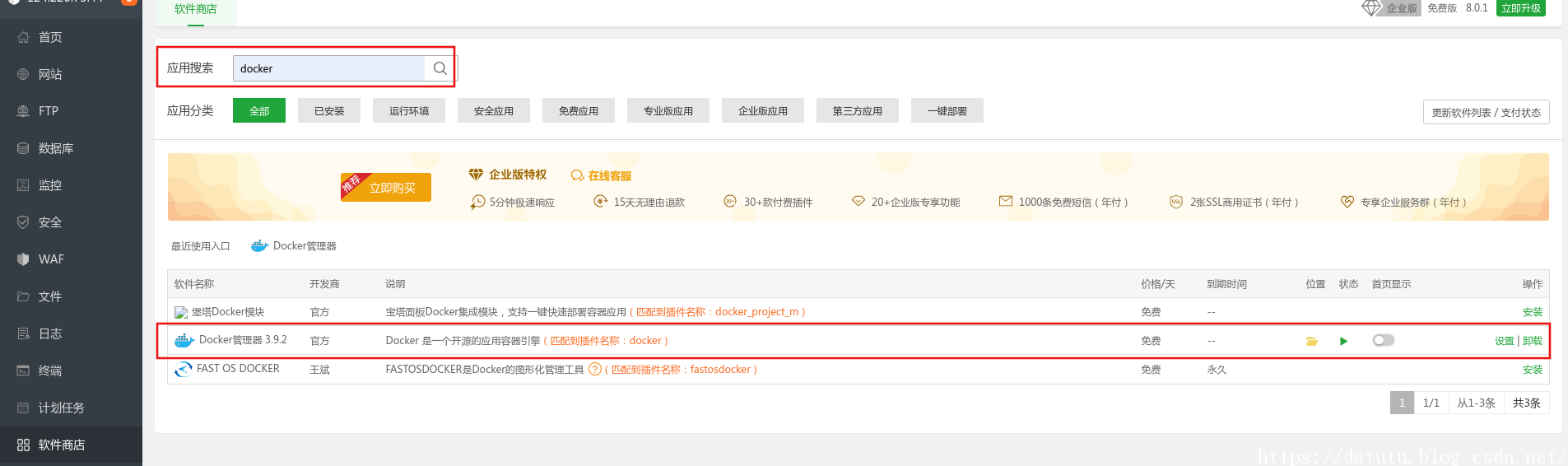Viewport: 1568px width, 466px height.
Task: Toggle homepage display switch for Docker管理器
Action: coord(1384,340)
